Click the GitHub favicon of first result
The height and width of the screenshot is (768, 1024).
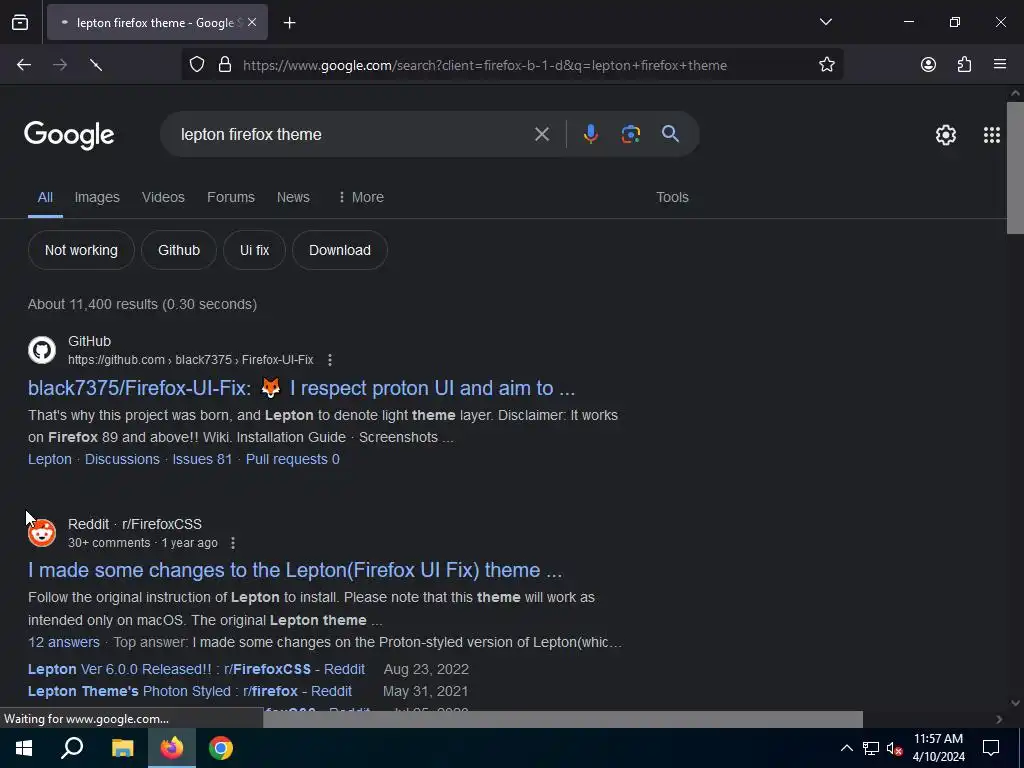tap(42, 350)
